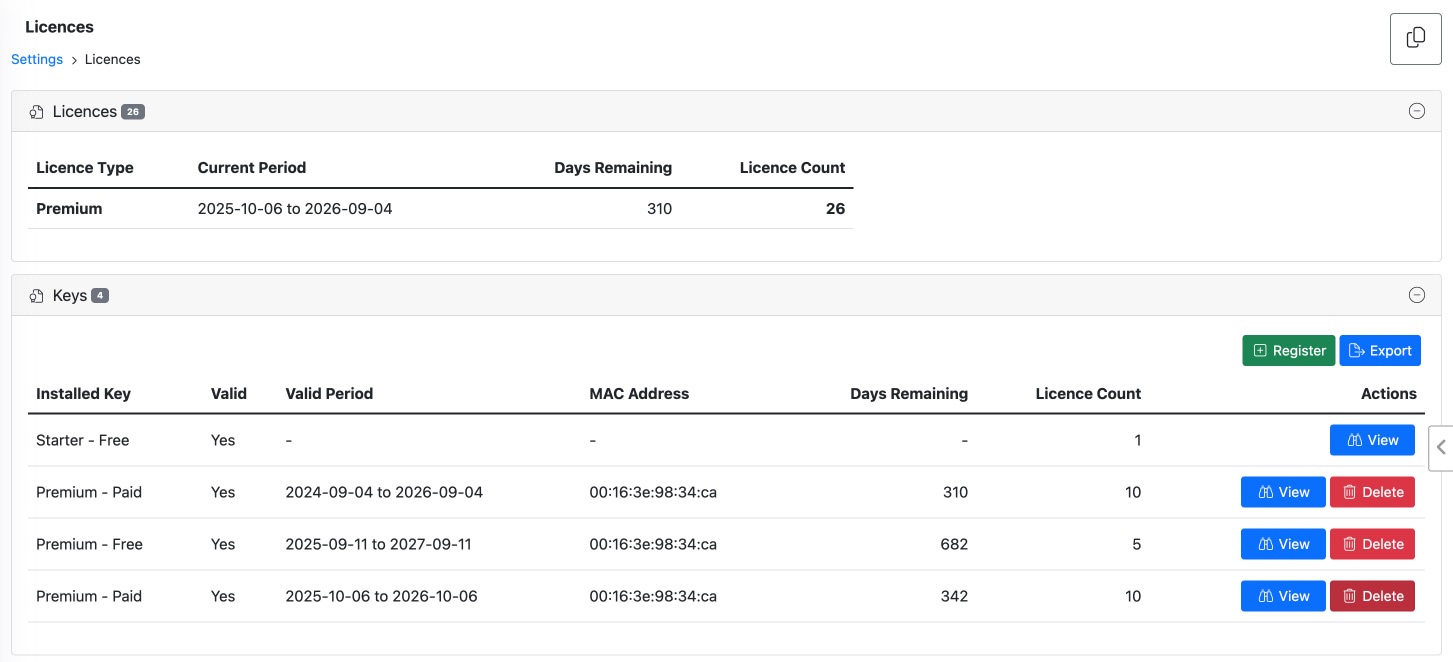The image size is (1453, 662).
Task: View the 2025-10-06 Premium - Paid key
Action: pyautogui.click(x=1283, y=596)
